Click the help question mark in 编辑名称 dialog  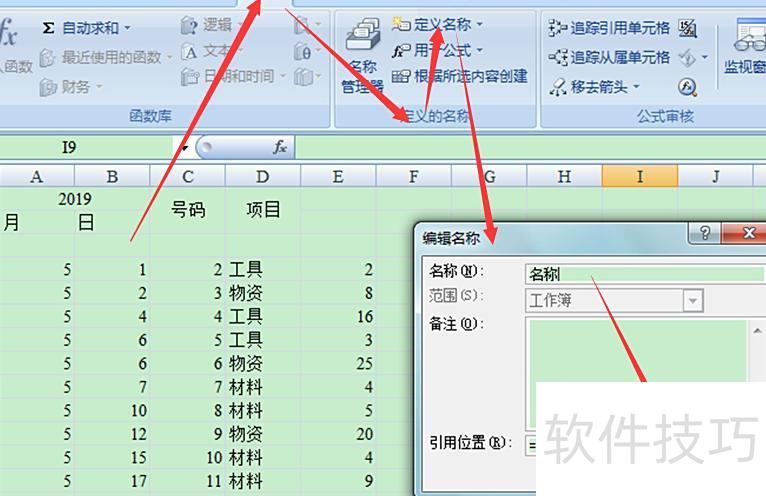click(x=704, y=233)
